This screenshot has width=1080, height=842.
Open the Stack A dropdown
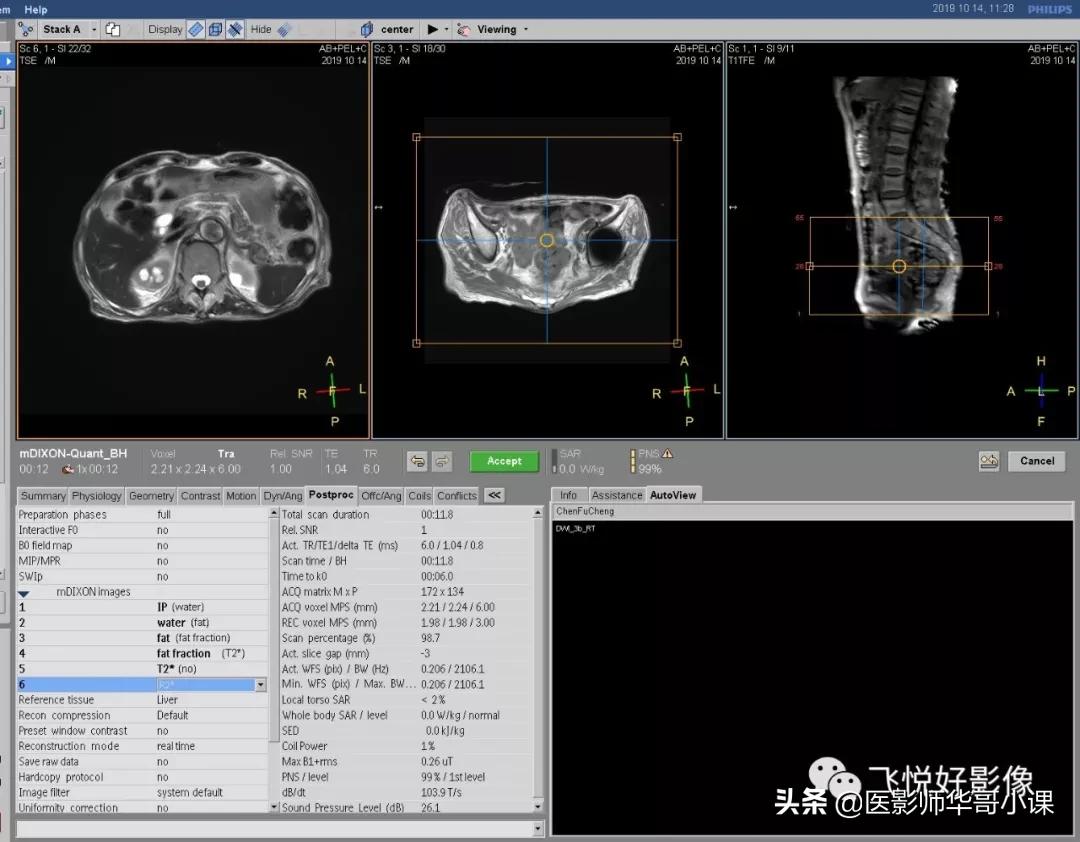pyautogui.click(x=94, y=29)
